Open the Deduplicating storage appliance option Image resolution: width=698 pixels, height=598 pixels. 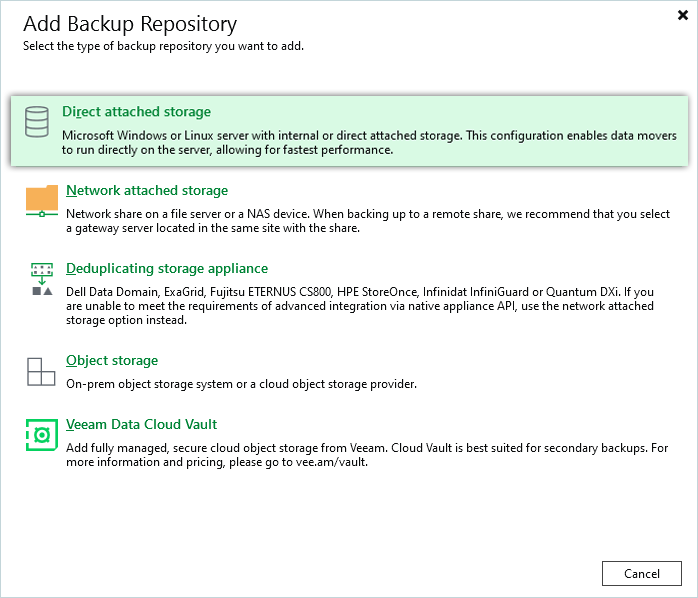coord(167,268)
